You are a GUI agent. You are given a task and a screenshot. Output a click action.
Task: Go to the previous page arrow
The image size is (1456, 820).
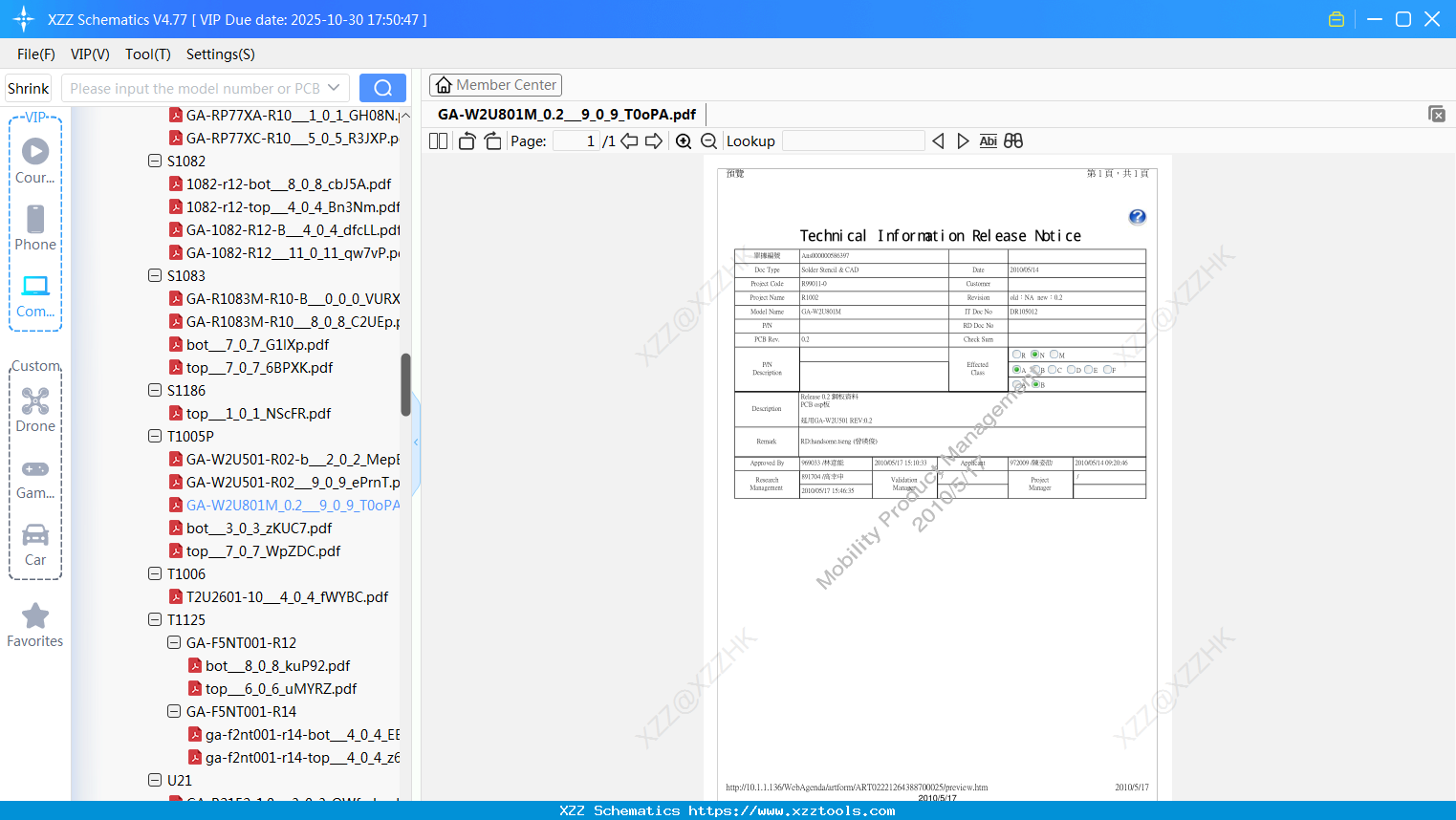(x=629, y=141)
